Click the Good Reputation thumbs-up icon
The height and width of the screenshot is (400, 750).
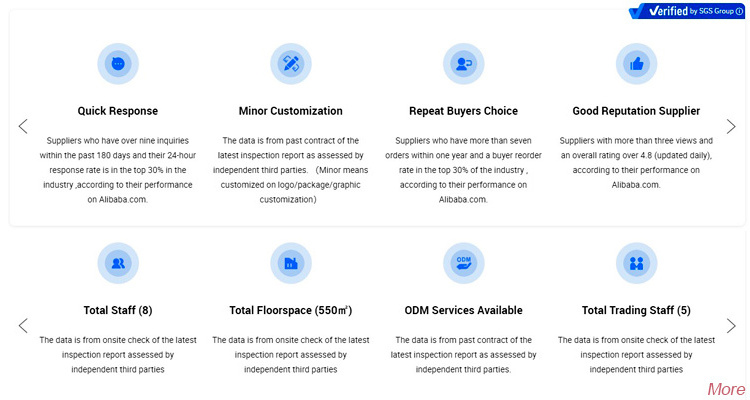636,64
